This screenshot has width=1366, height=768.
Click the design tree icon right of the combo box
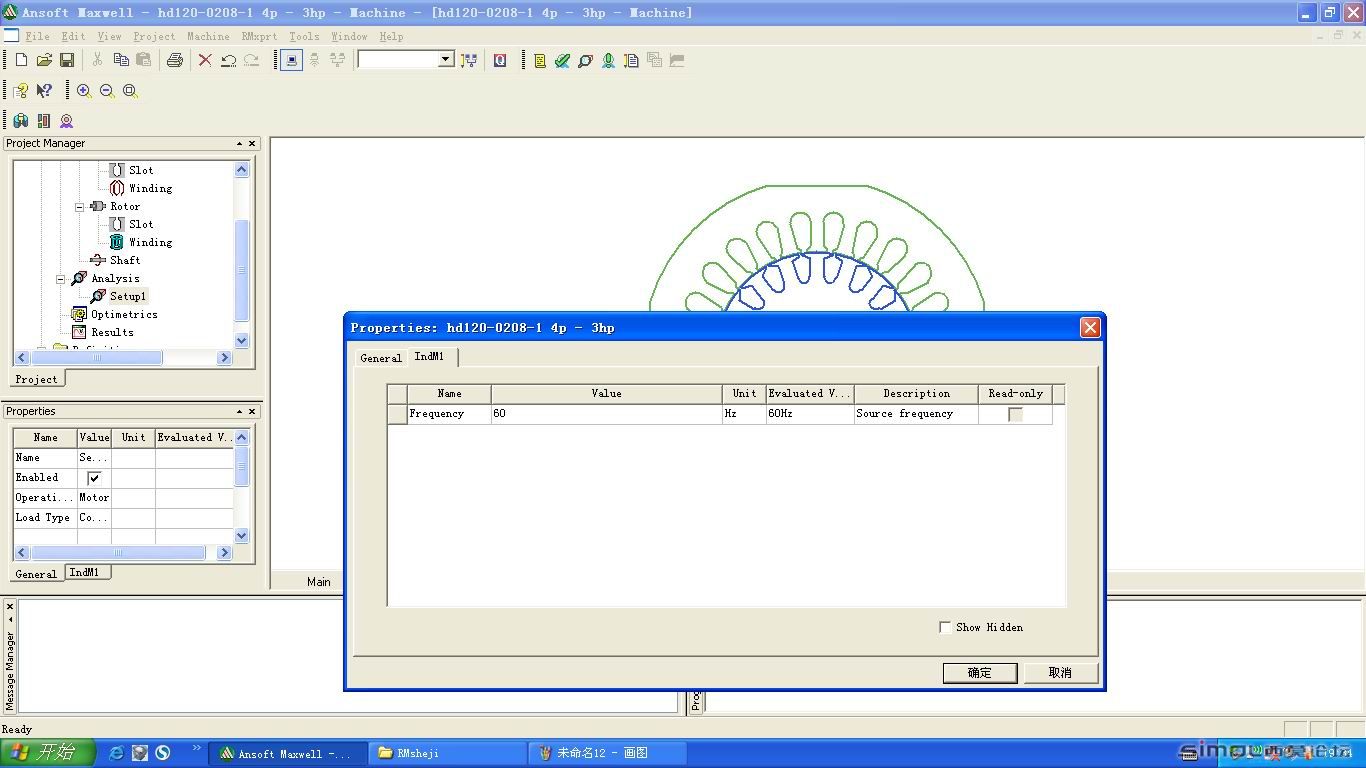468,60
